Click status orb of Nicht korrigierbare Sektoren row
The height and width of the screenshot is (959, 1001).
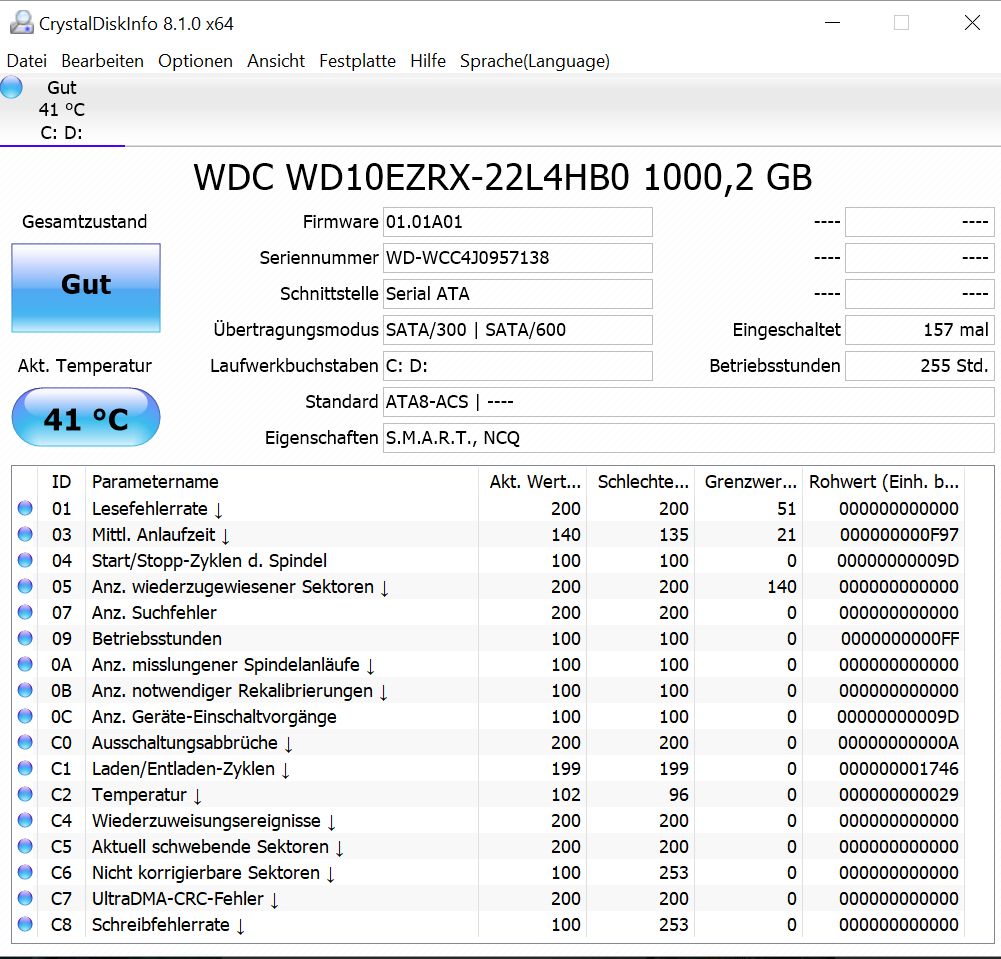[x=25, y=872]
